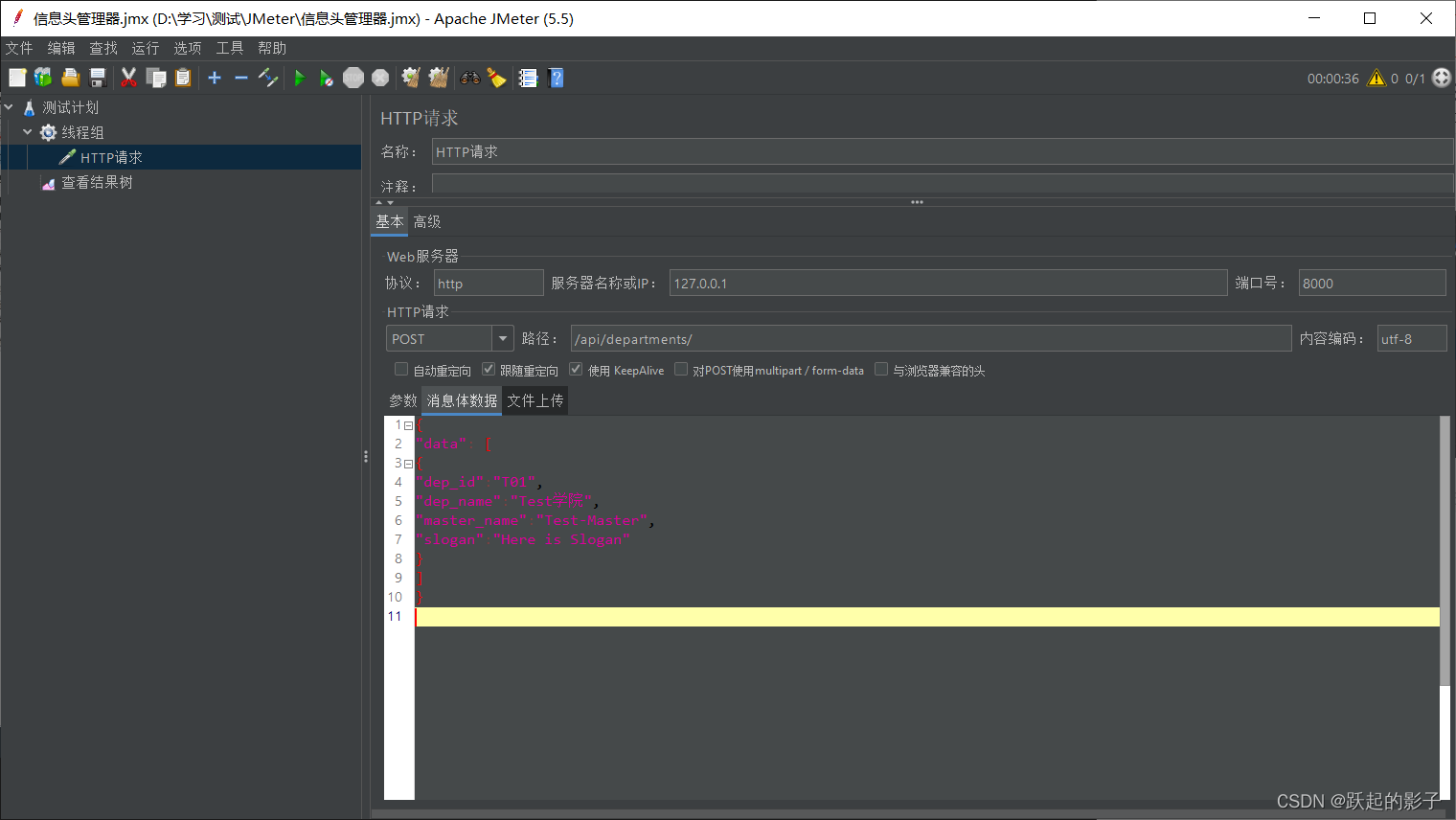
Task: Expand all tree nodes with plus icon
Action: (215, 78)
